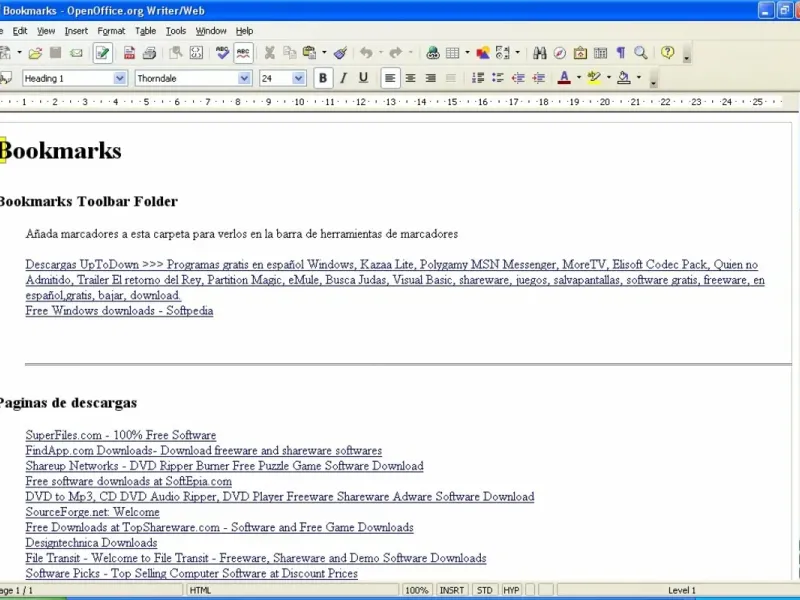800x600 pixels.
Task: Print file directly with printer icon
Action: [149, 53]
